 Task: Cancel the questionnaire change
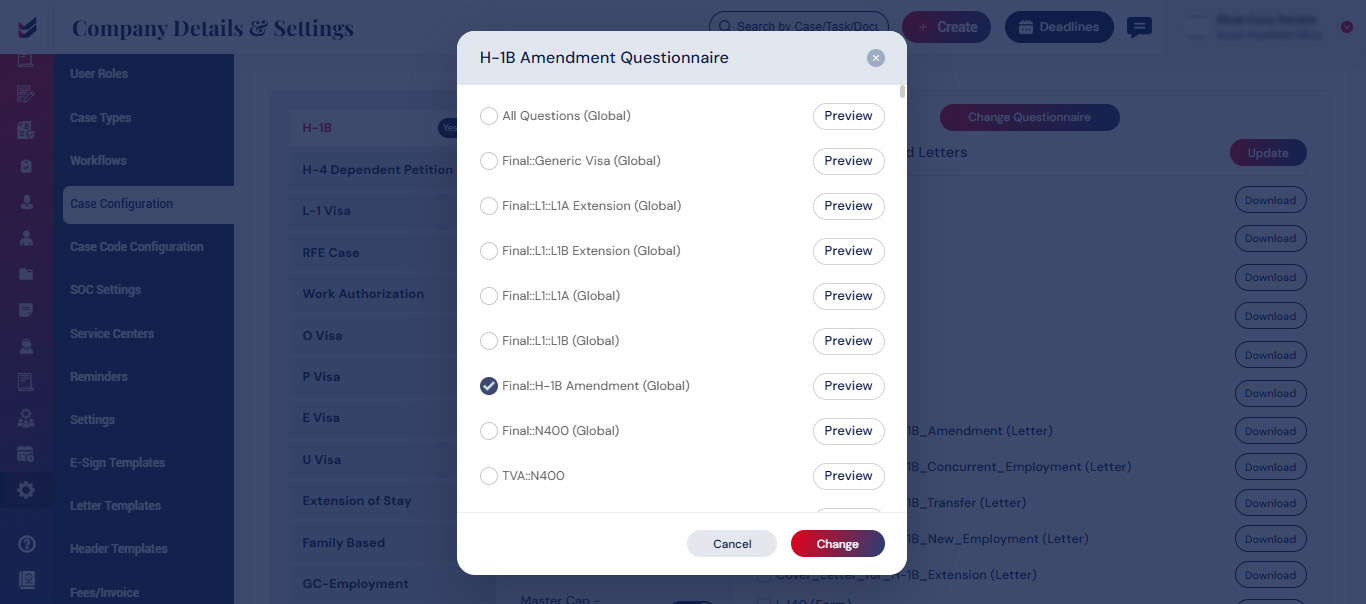(x=732, y=544)
